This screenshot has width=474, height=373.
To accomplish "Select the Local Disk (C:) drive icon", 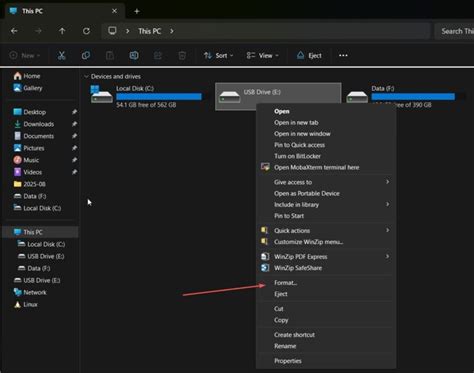I will [x=102, y=95].
